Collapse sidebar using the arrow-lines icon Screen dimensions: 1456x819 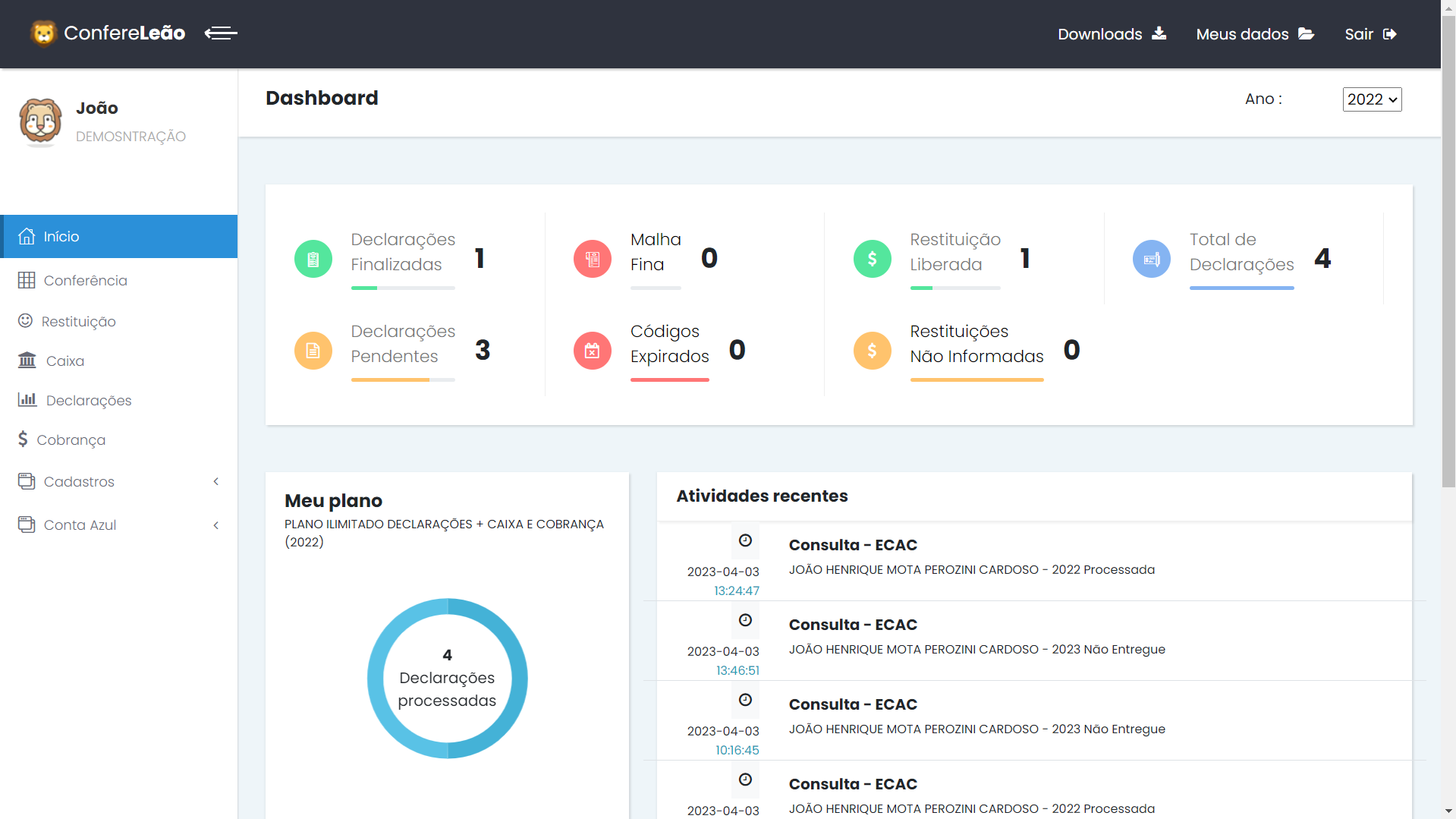pyautogui.click(x=221, y=33)
